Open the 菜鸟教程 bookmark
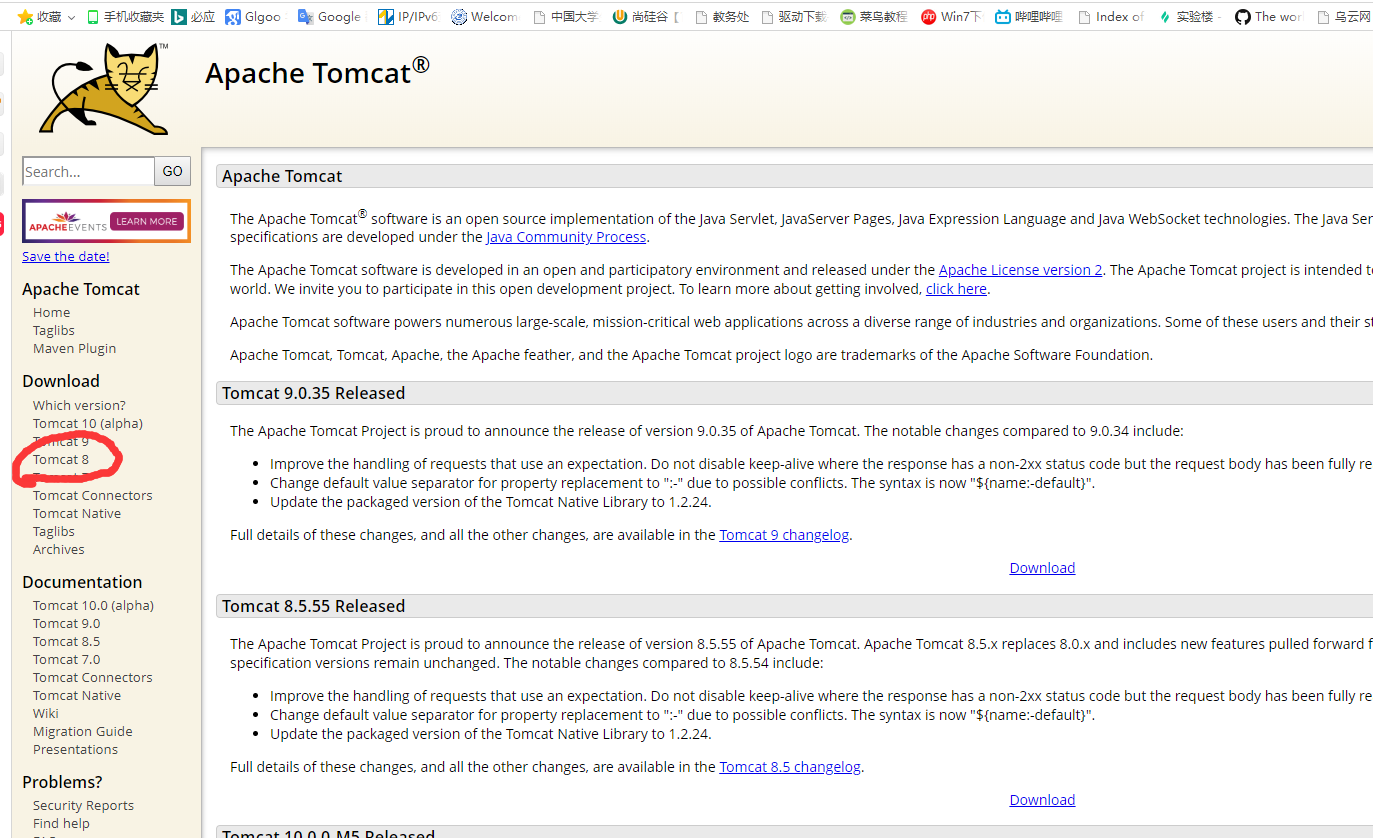This screenshot has height=838, width=1373. pyautogui.click(x=874, y=17)
